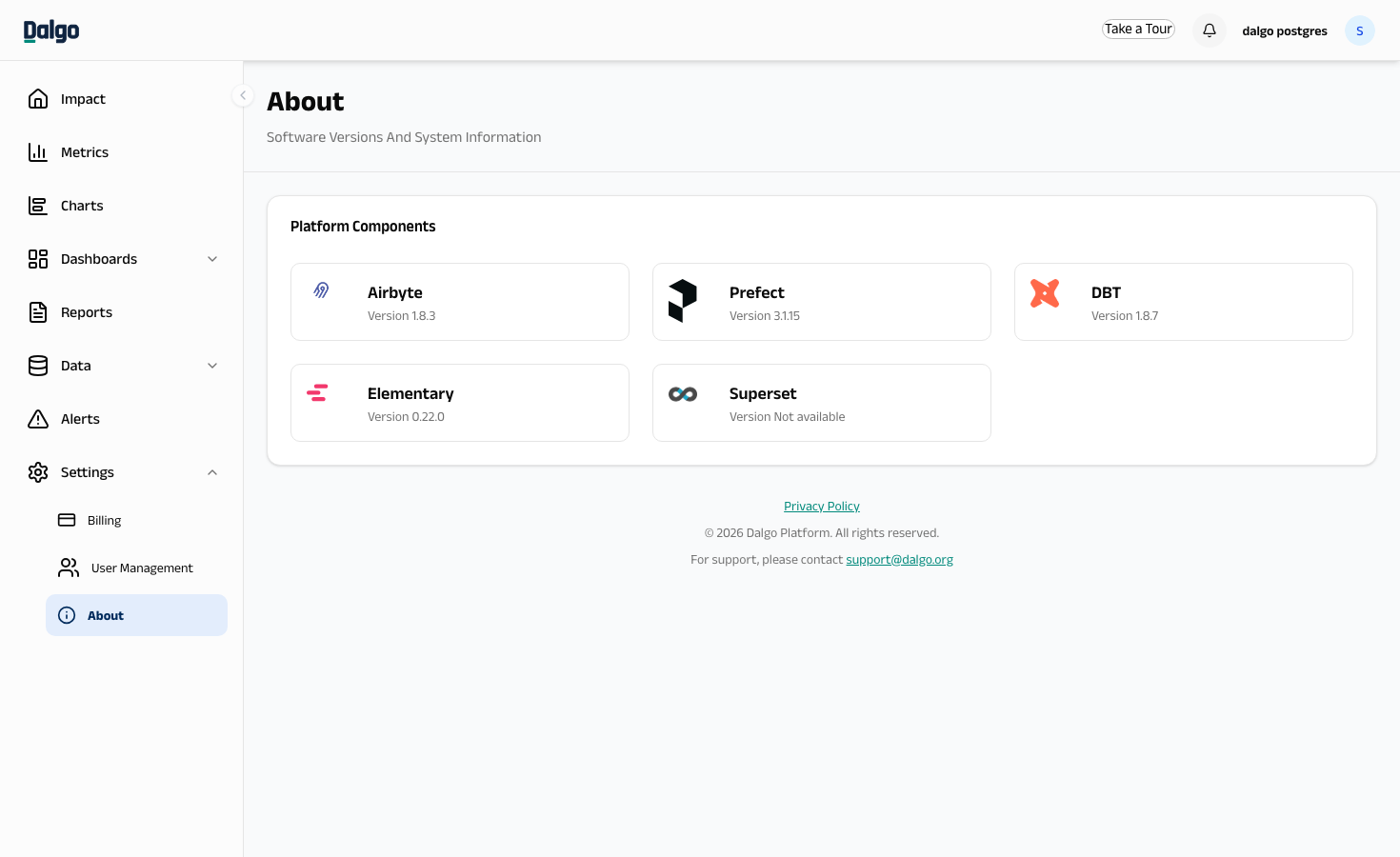This screenshot has width=1400, height=857.
Task: Click Elementary Version 0.22.0 text
Action: 406,417
